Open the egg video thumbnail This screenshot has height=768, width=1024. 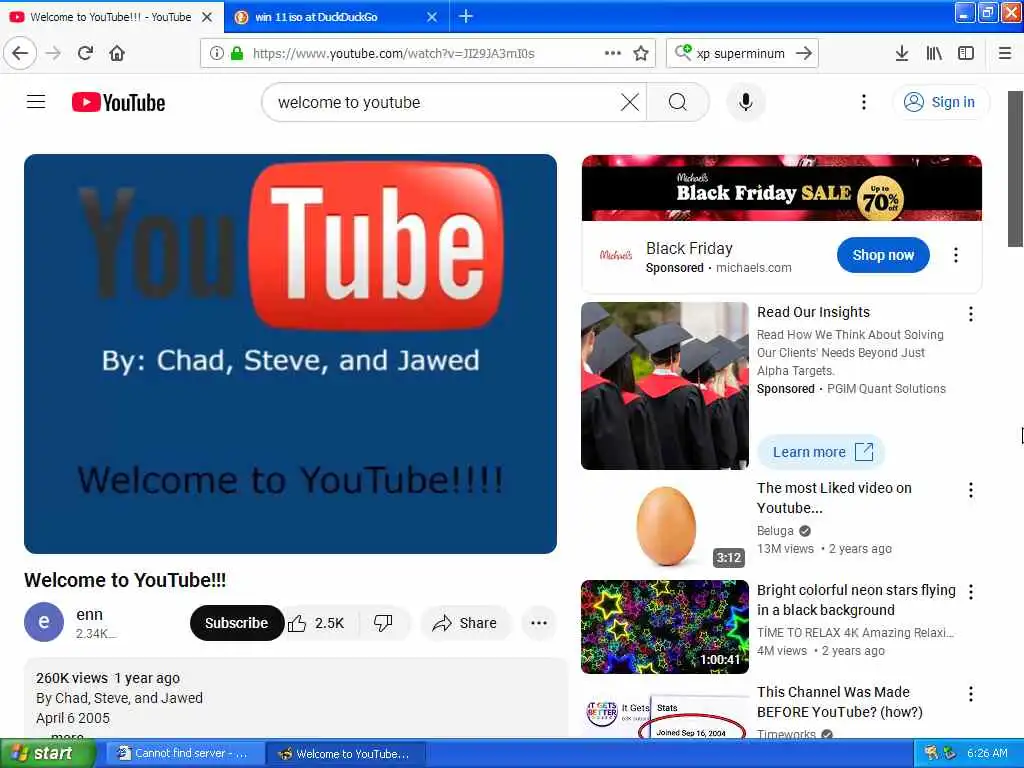click(x=665, y=526)
